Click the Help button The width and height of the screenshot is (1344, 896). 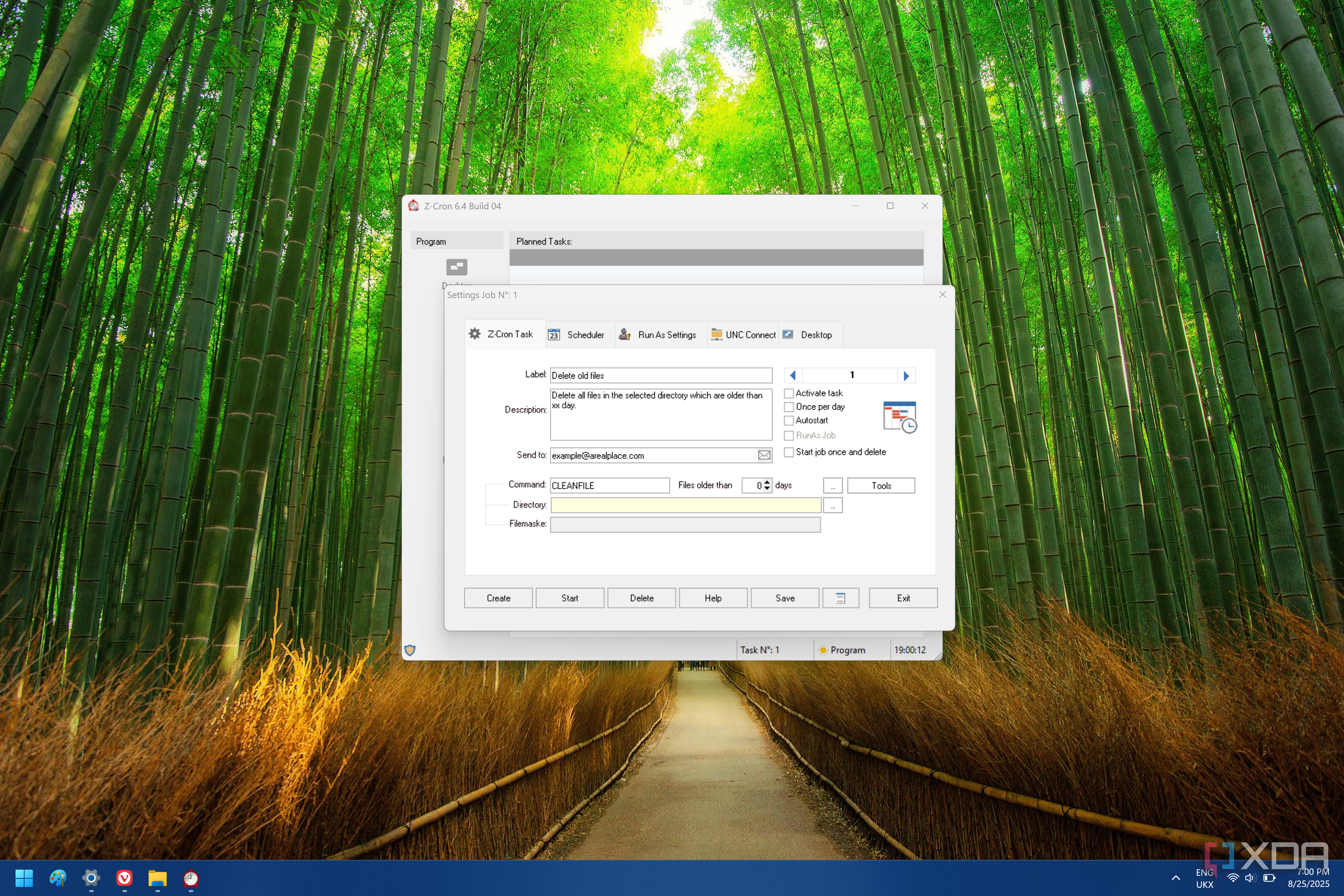coord(713,598)
